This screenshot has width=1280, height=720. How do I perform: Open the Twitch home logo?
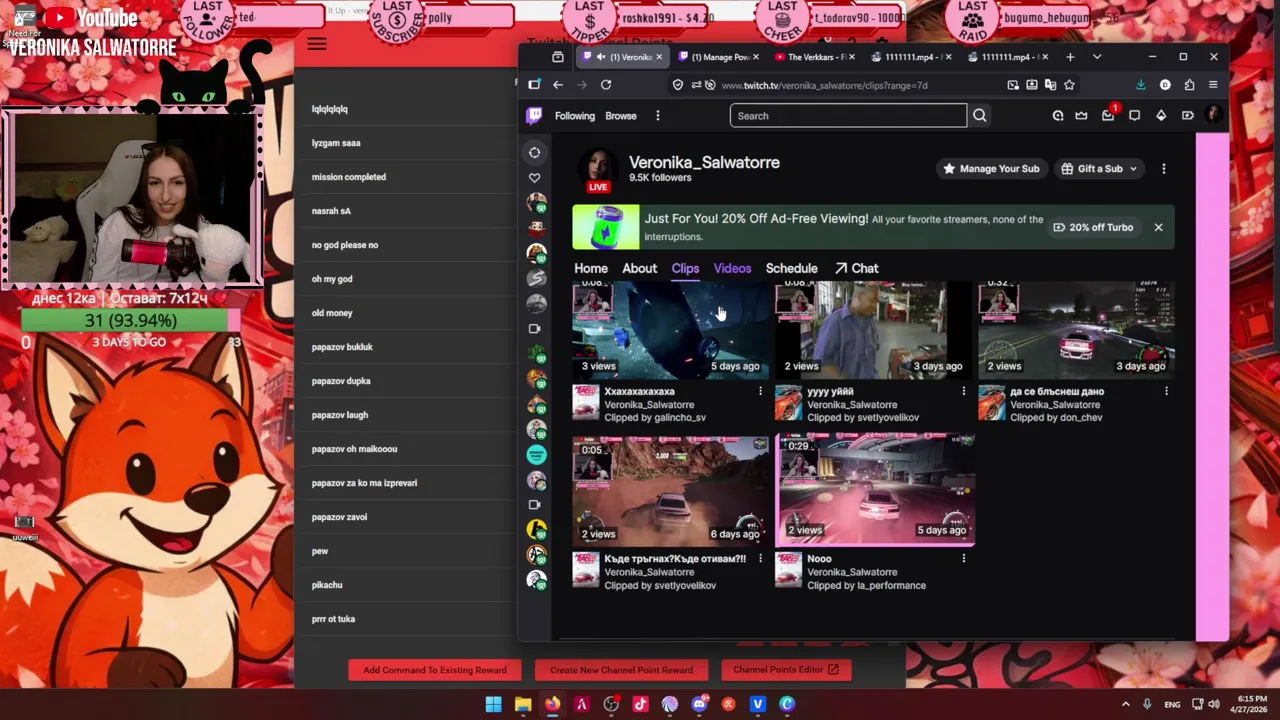(x=535, y=115)
